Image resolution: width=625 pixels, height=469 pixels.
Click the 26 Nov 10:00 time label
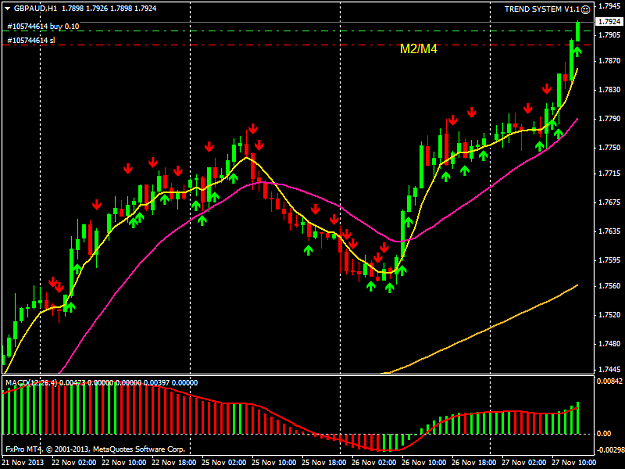pos(424,462)
